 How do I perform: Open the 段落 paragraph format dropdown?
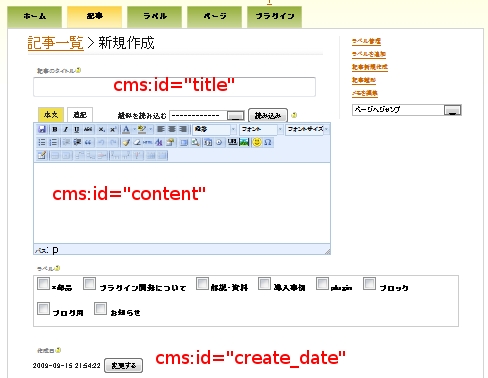point(214,129)
